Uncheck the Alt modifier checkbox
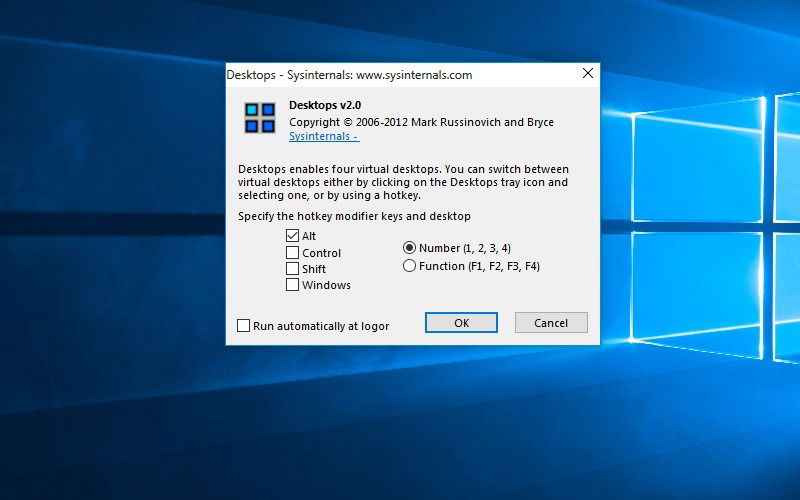The height and width of the screenshot is (500, 800). coord(292,235)
